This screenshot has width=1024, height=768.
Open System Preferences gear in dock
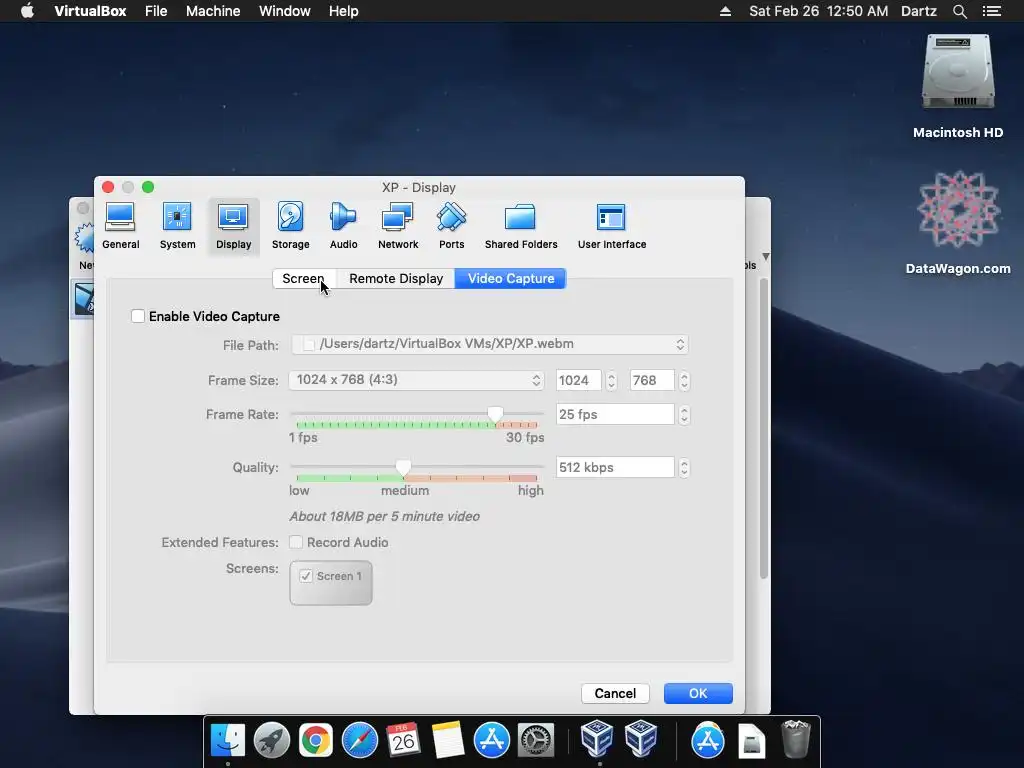(536, 741)
